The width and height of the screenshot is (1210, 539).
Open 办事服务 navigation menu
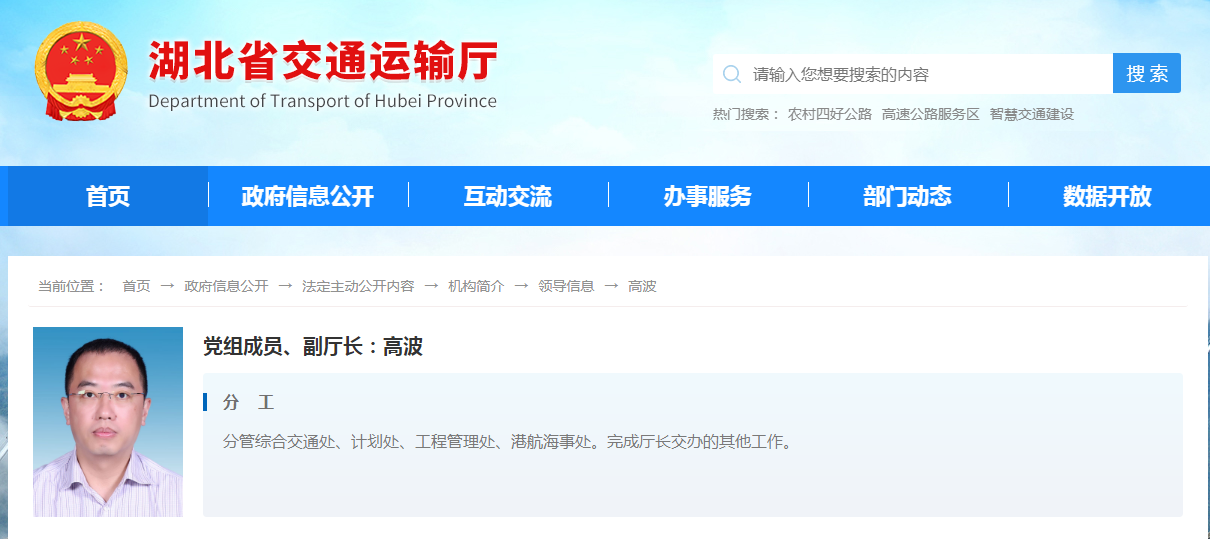(x=708, y=196)
